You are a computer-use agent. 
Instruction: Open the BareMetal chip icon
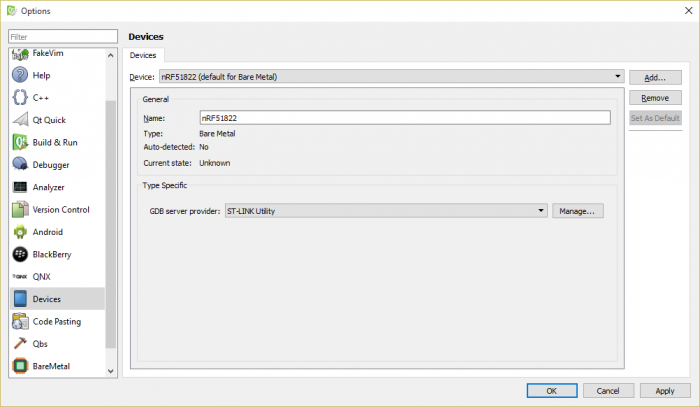pyautogui.click(x=20, y=366)
